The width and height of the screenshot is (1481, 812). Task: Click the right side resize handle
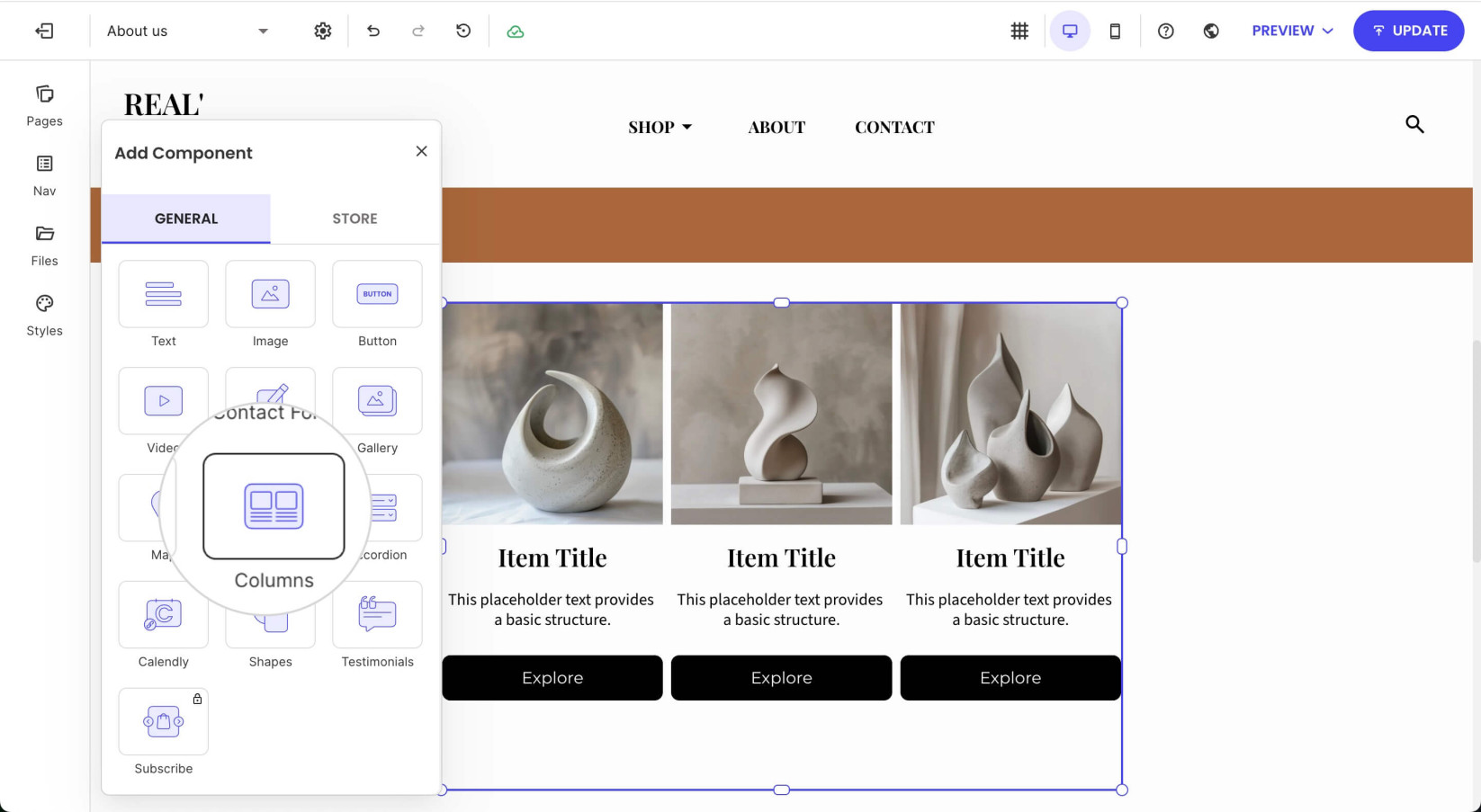1122,546
